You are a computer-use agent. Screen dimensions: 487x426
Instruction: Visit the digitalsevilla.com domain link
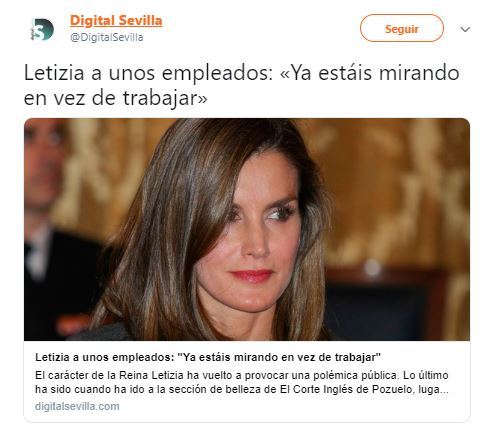pos(77,406)
